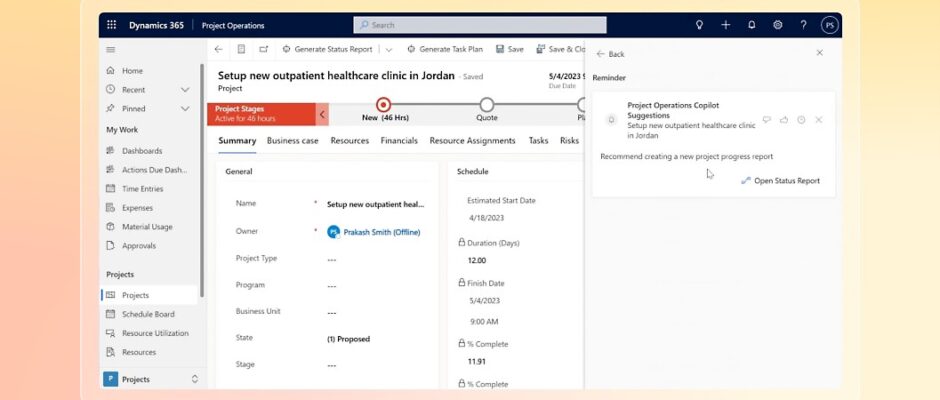Image resolution: width=940 pixels, height=400 pixels.
Task: Collapse Project Stages with the chevron button
Action: [322, 114]
